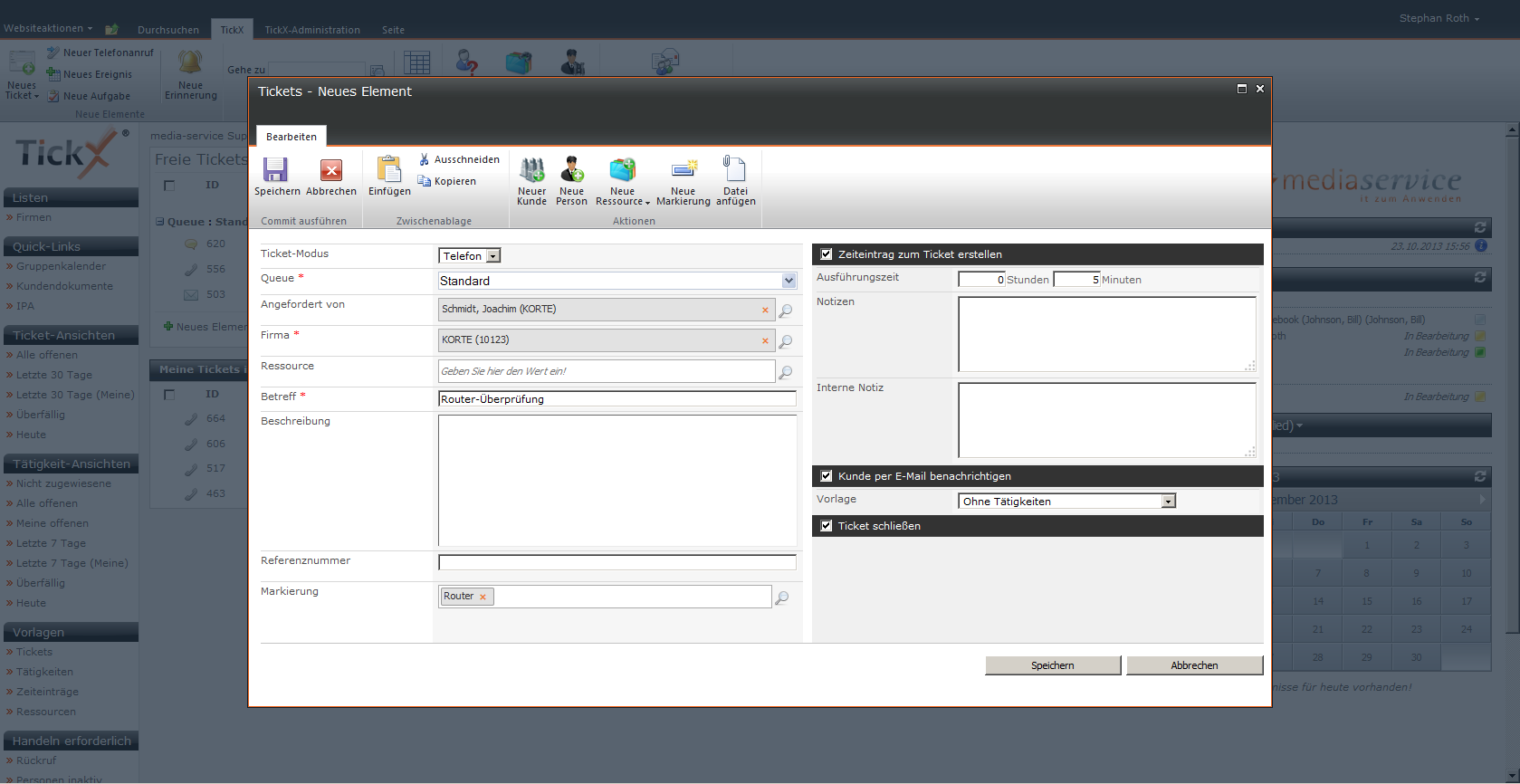The height and width of the screenshot is (784, 1520).
Task: Open Zeiteinträge under Vorlagen
Action: point(47,692)
